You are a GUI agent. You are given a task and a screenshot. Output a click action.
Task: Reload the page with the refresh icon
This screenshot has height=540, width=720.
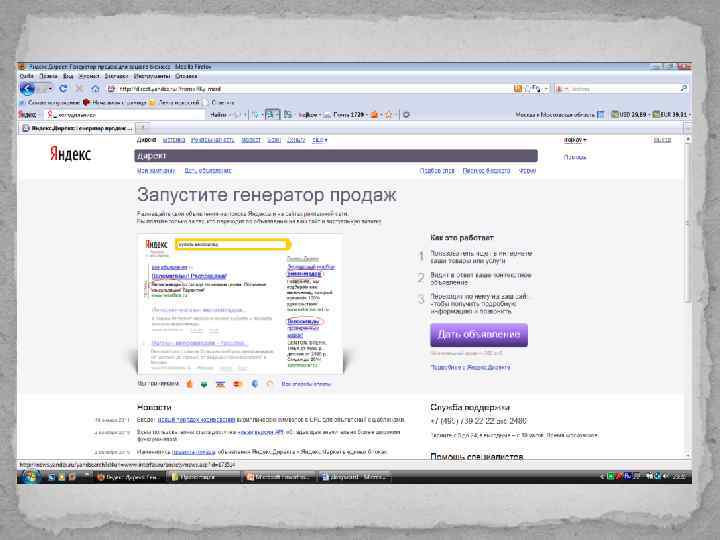[63, 88]
